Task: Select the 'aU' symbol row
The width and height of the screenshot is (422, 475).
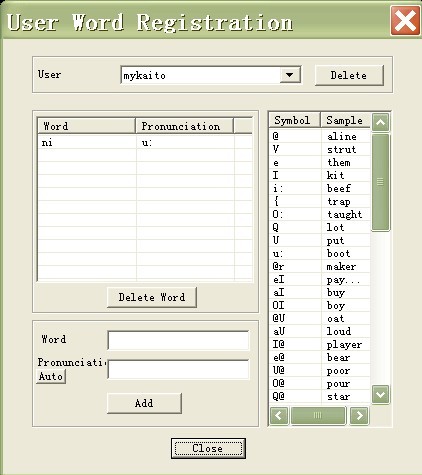Action: (320, 331)
